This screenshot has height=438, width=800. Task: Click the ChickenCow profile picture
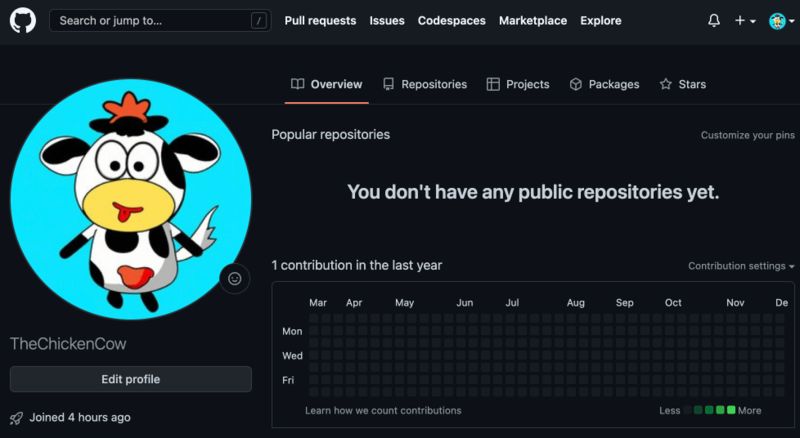[x=131, y=199]
